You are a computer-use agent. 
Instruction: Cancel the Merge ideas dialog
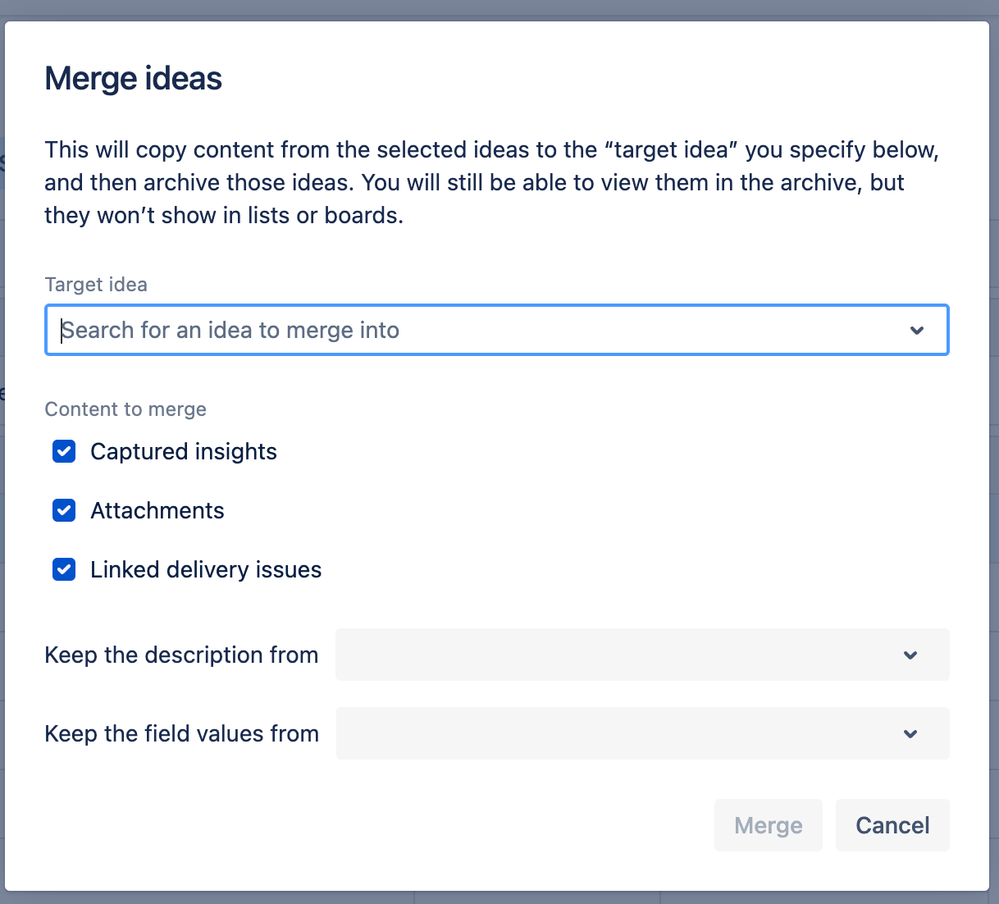click(x=892, y=825)
